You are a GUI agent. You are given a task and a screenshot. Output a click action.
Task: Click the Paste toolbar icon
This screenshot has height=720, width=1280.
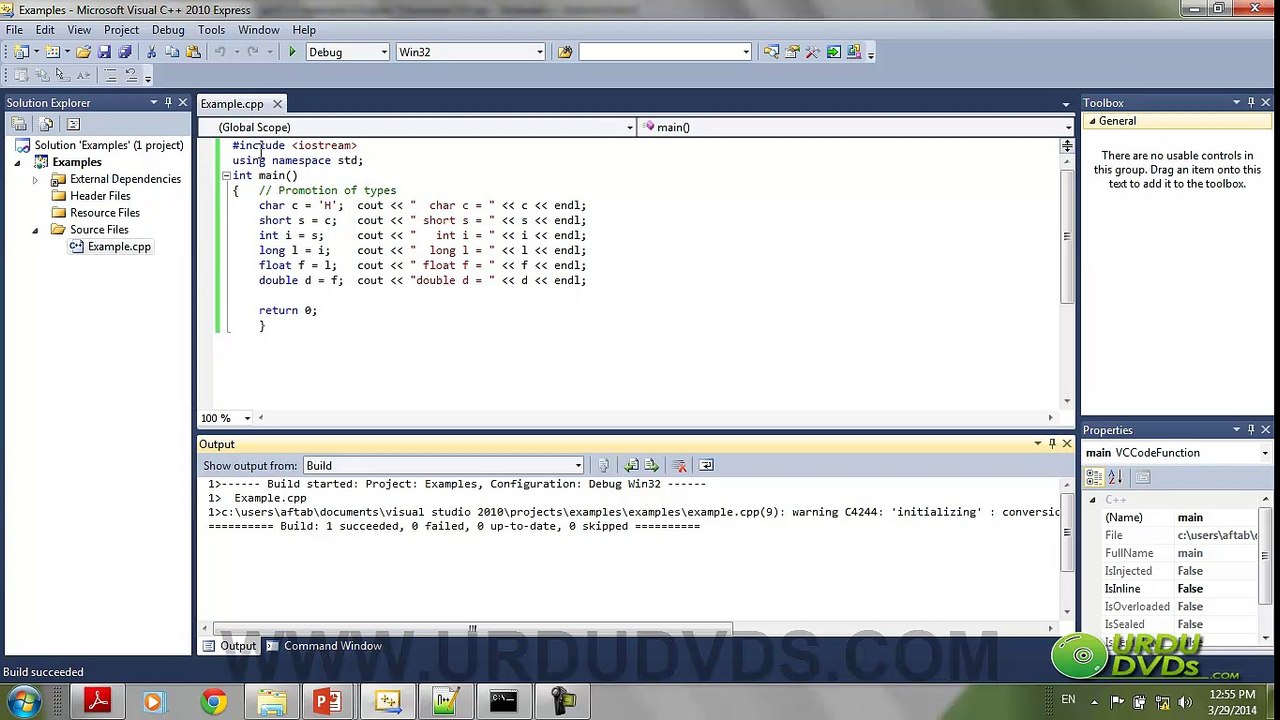click(193, 52)
